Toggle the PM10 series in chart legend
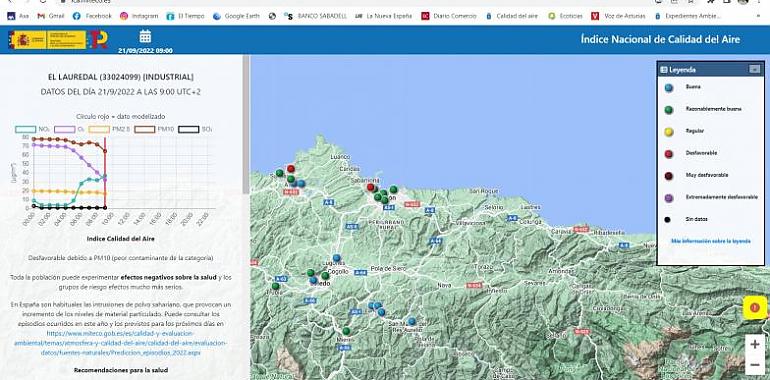 coord(154,130)
